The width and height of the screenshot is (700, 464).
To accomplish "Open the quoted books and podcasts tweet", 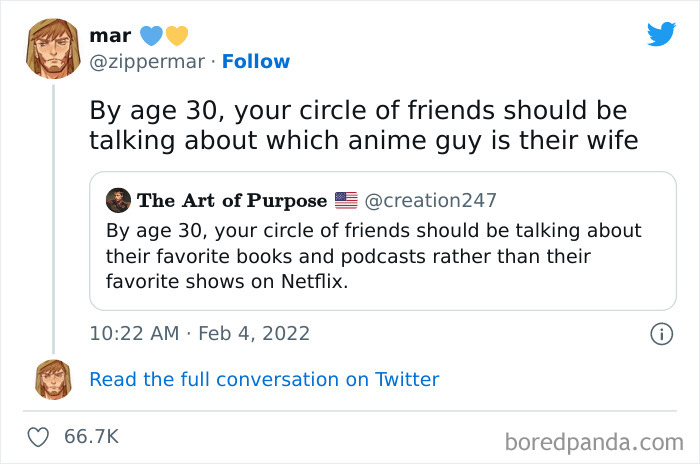I will tap(375, 256).
